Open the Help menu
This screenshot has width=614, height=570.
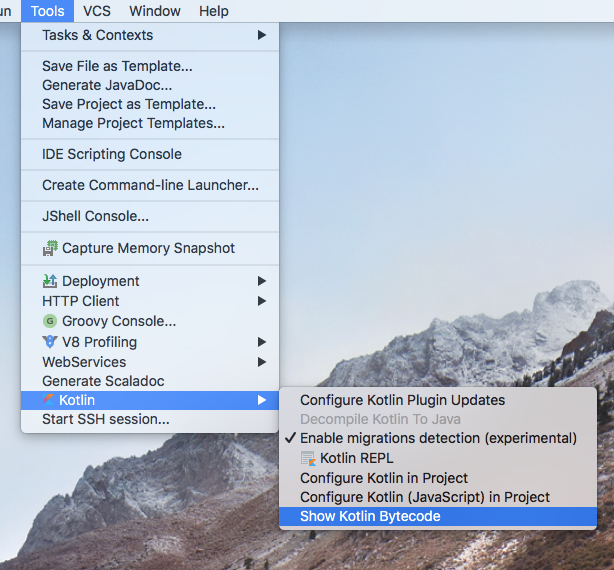[213, 11]
